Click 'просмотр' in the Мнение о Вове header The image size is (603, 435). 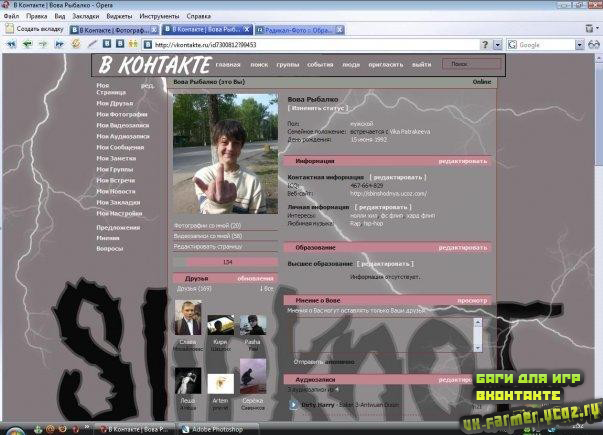tap(472, 300)
